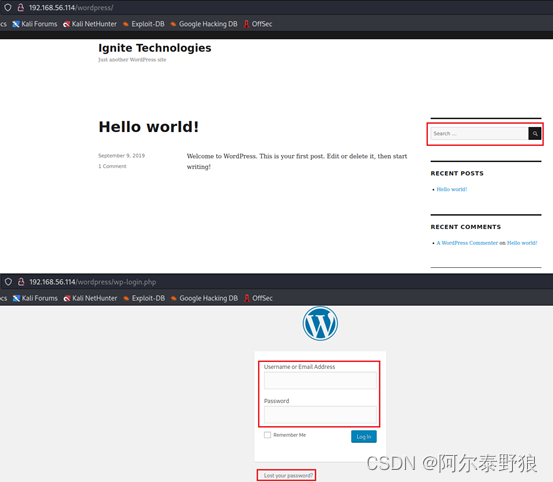Click the Ignite Technologies site title

point(155,48)
